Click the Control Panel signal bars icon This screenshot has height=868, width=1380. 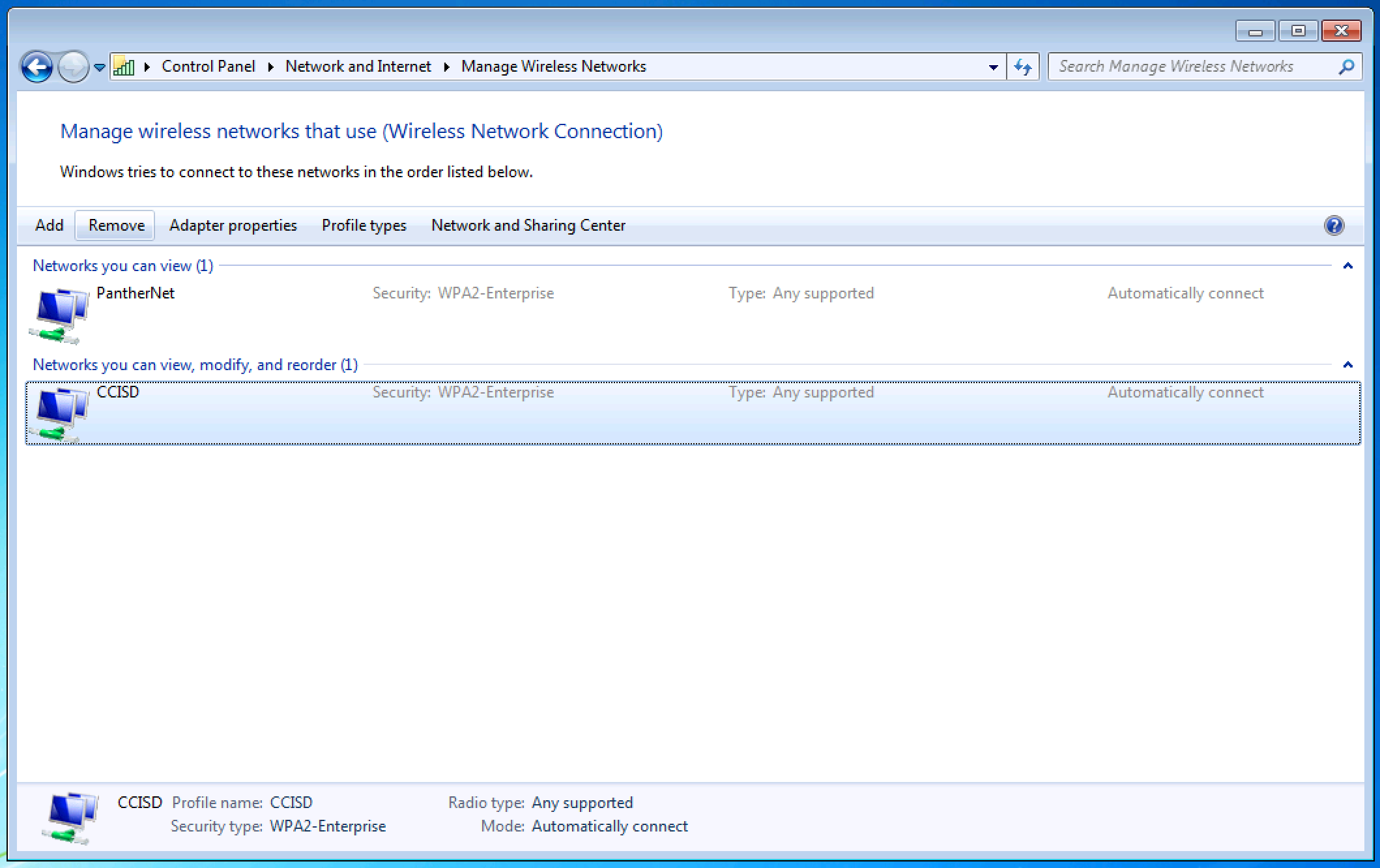[124, 66]
